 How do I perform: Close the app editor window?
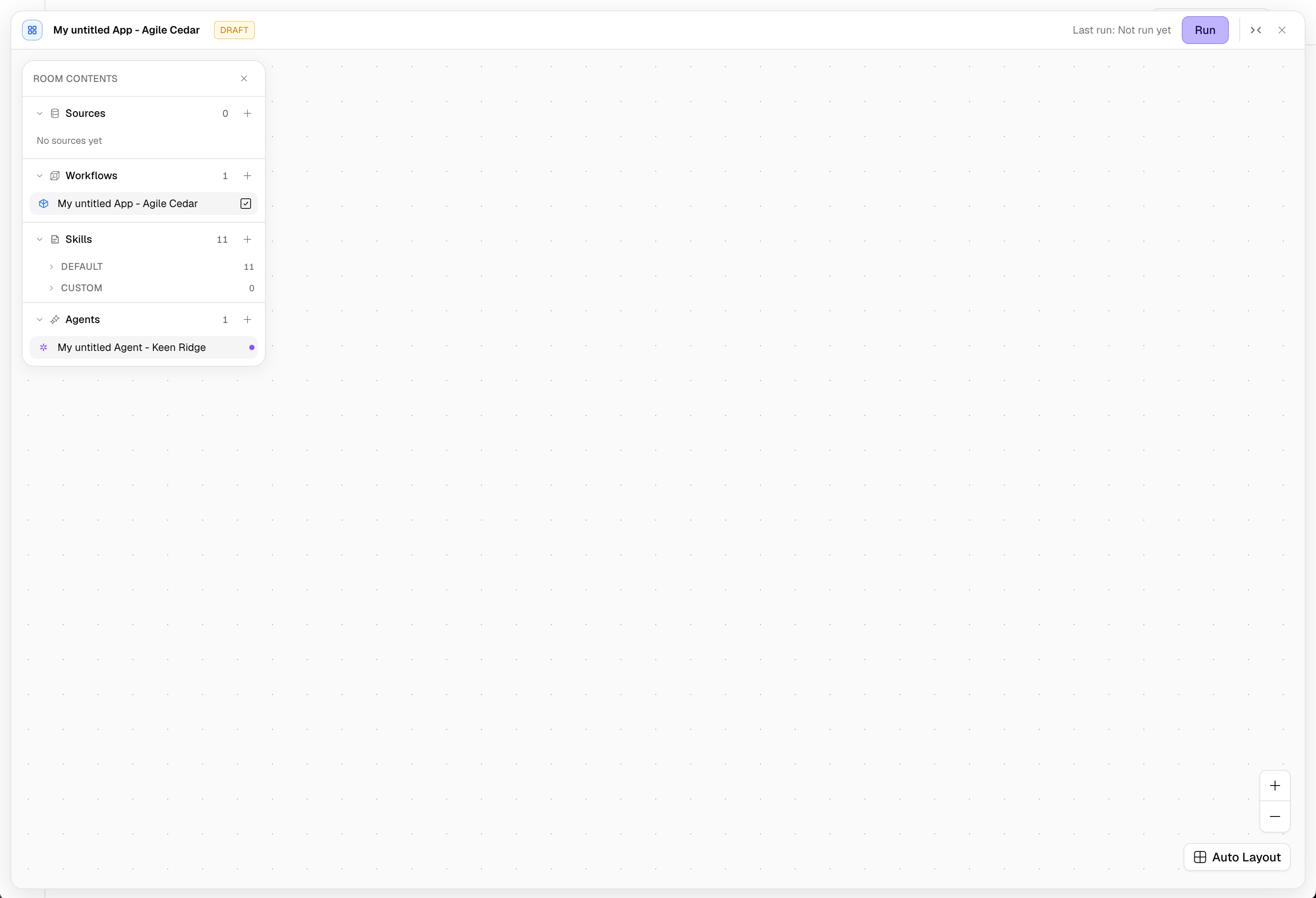pyautogui.click(x=1282, y=30)
